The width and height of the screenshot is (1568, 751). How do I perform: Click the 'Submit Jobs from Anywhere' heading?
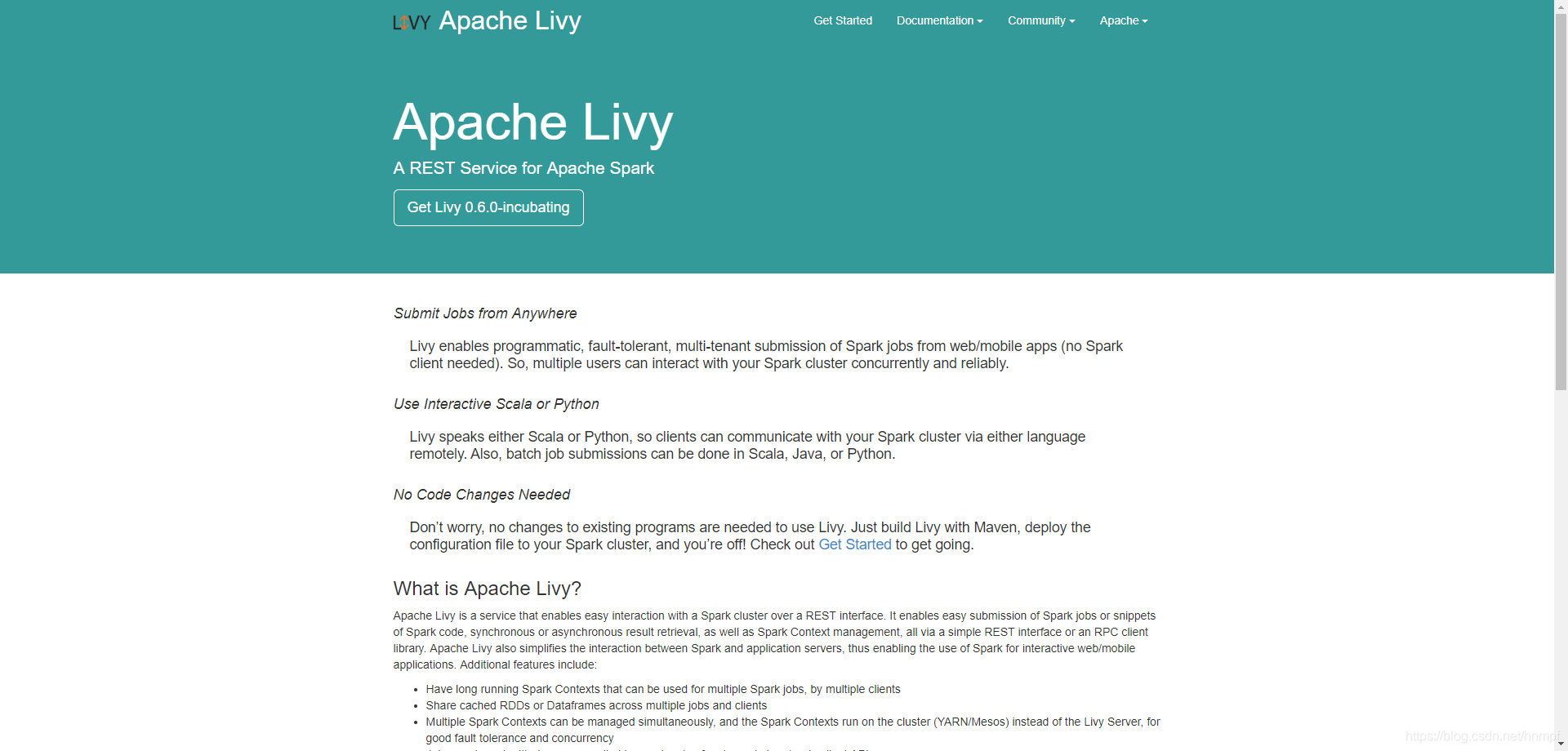coord(485,313)
